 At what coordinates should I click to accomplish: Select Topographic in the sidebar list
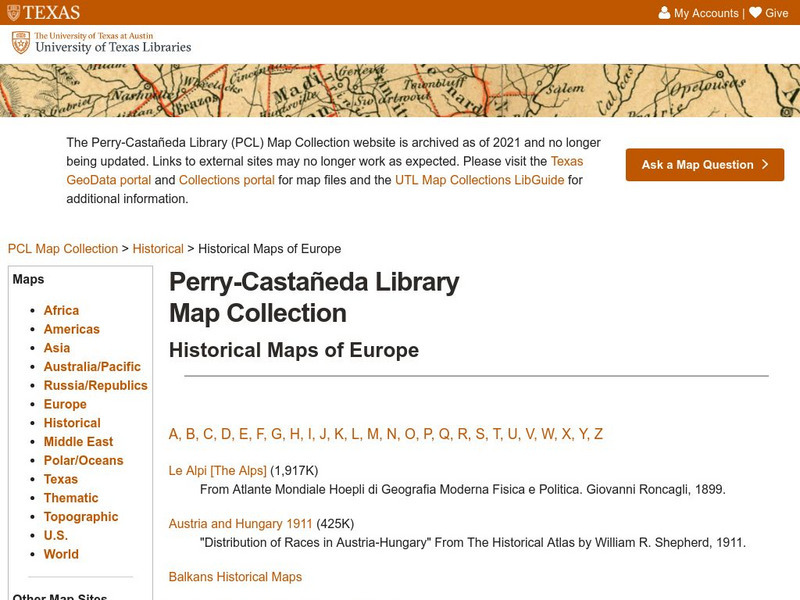click(x=80, y=517)
